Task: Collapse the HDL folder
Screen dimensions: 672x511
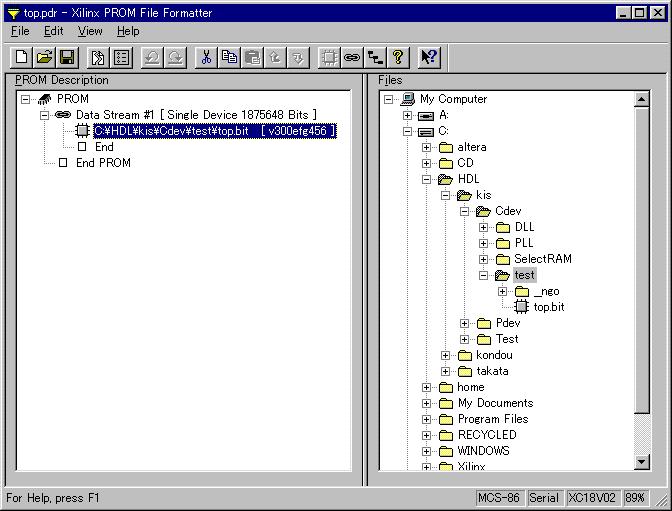Action: 426,179
